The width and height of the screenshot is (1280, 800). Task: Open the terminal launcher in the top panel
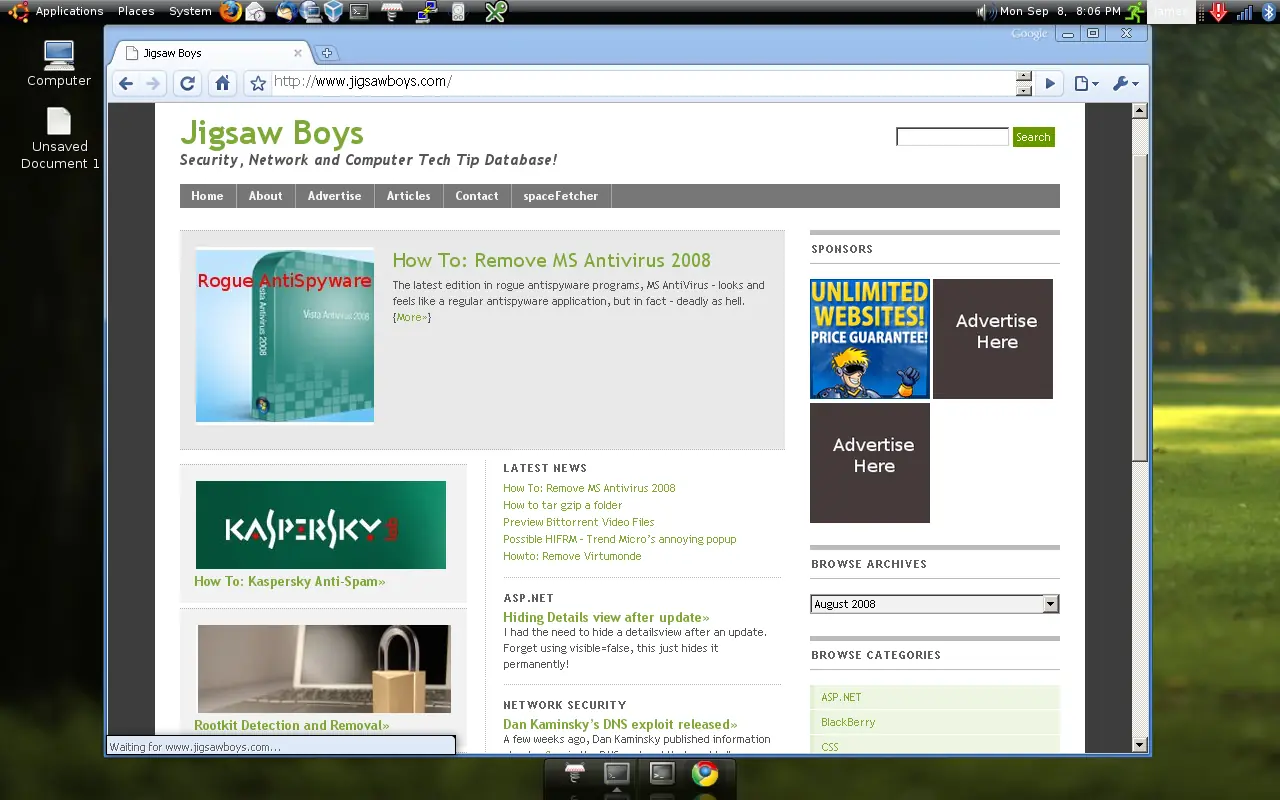[358, 12]
